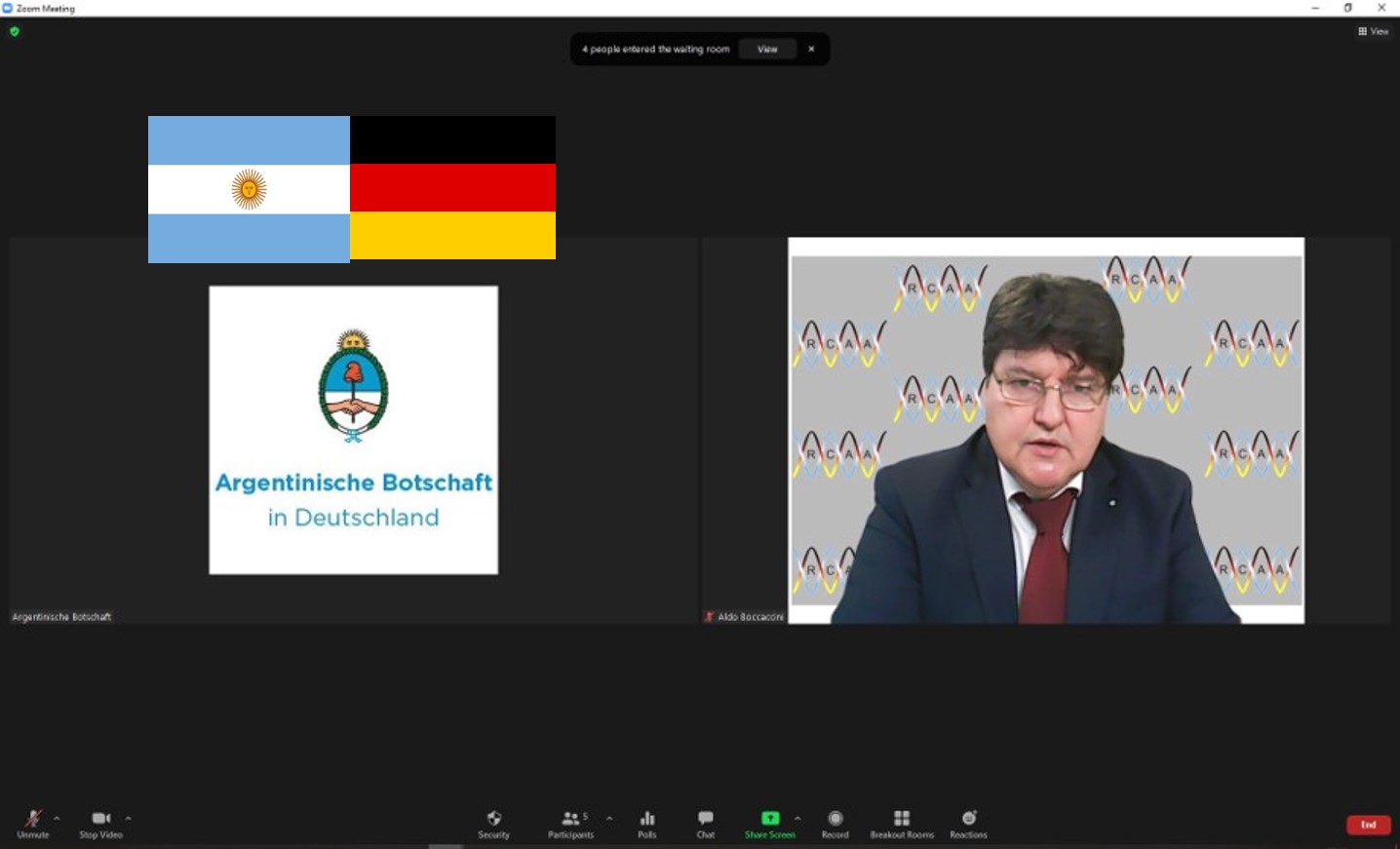1400x849 pixels.
Task: Expand arrow next to Participants
Action: (609, 818)
